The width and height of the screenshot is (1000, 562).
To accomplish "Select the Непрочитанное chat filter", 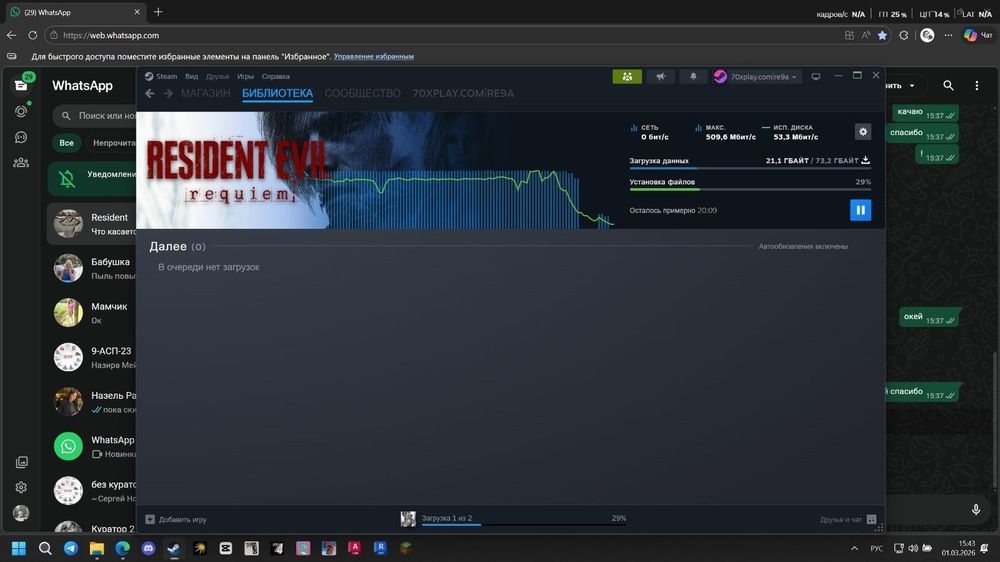I will tap(112, 143).
